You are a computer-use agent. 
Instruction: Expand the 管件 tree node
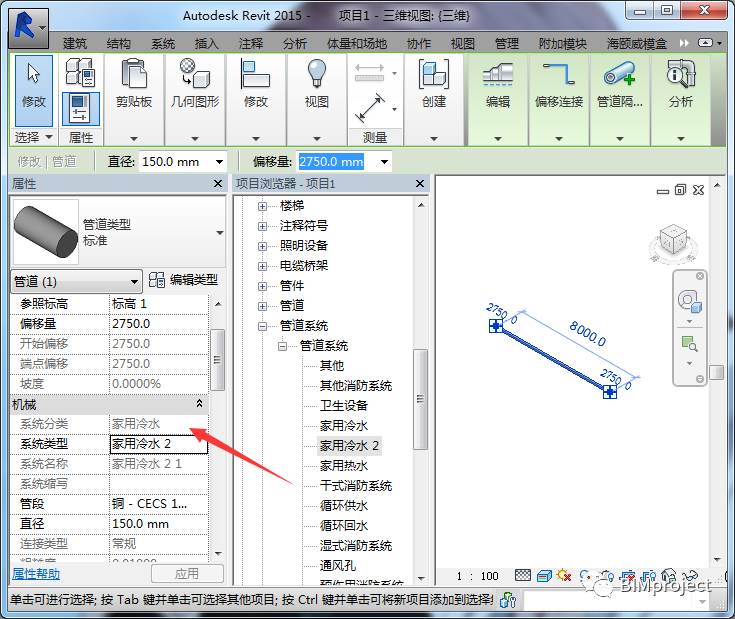262,286
